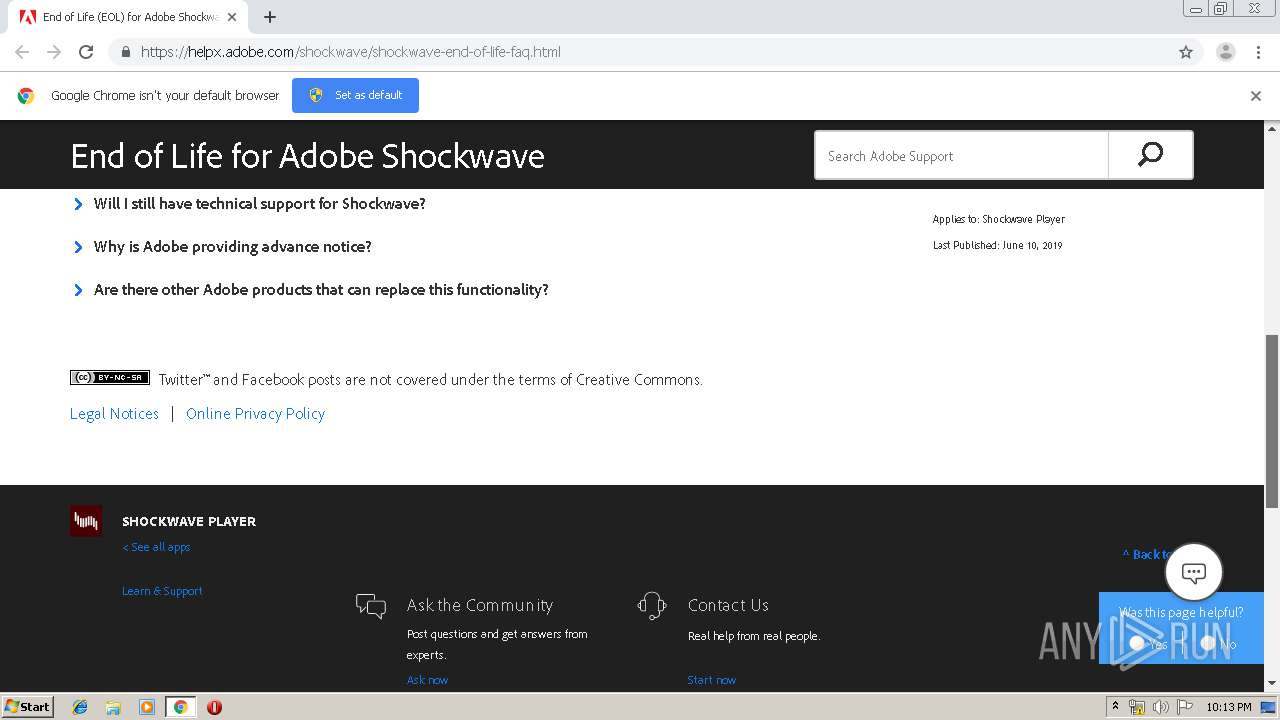Open the chat bubble widget
Screen dimensions: 1280x720
pyautogui.click(x=1194, y=572)
